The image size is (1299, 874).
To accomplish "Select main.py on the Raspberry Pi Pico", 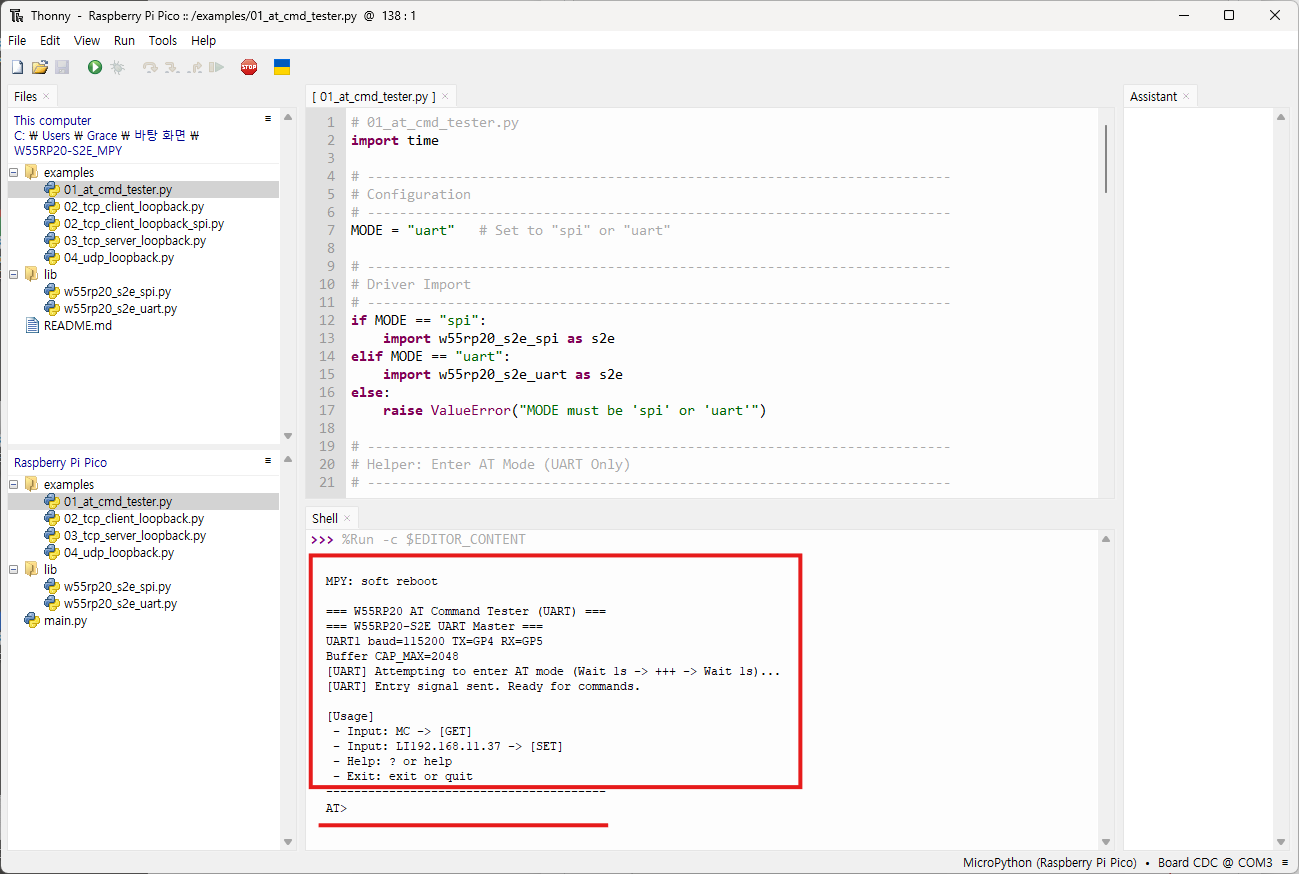I will coord(65,621).
